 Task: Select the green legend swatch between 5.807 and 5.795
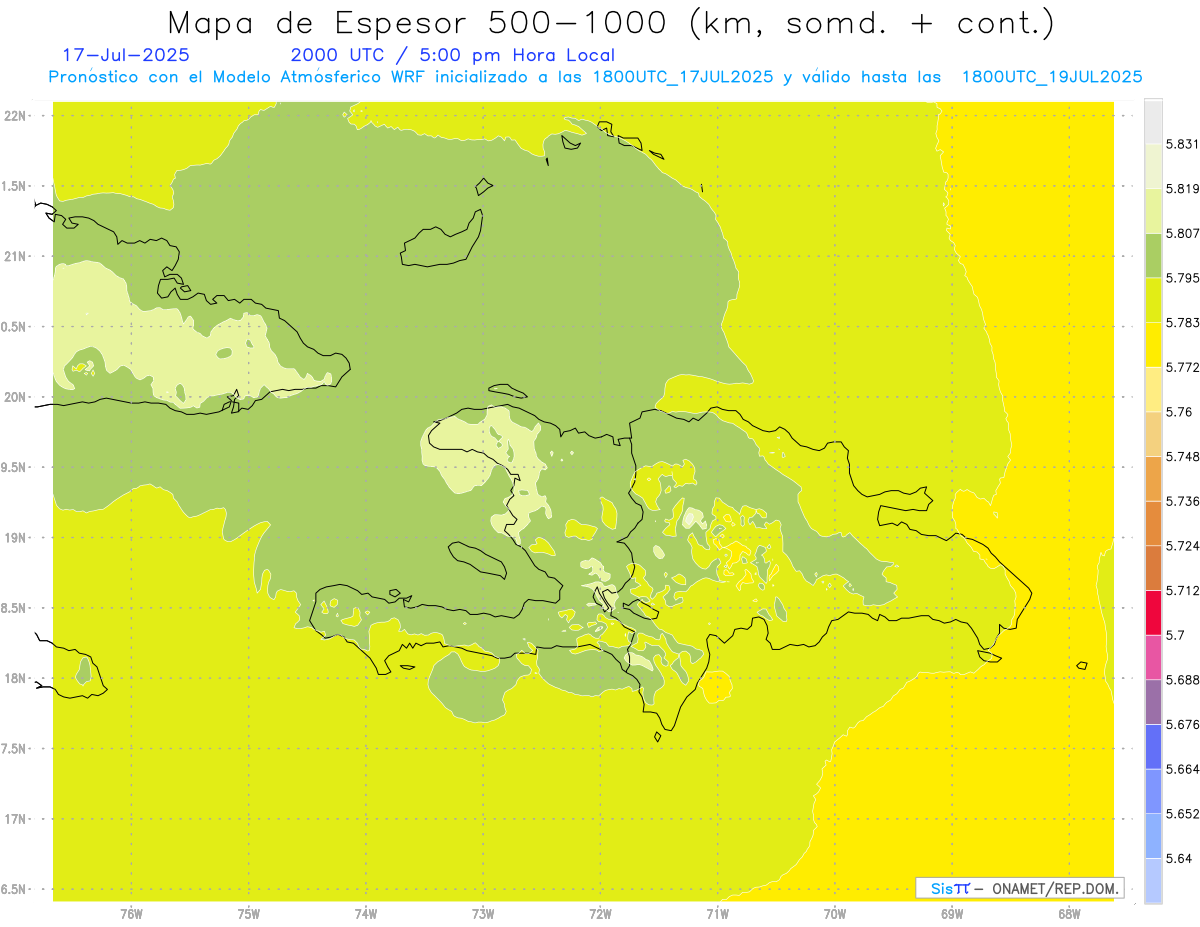coord(1153,256)
